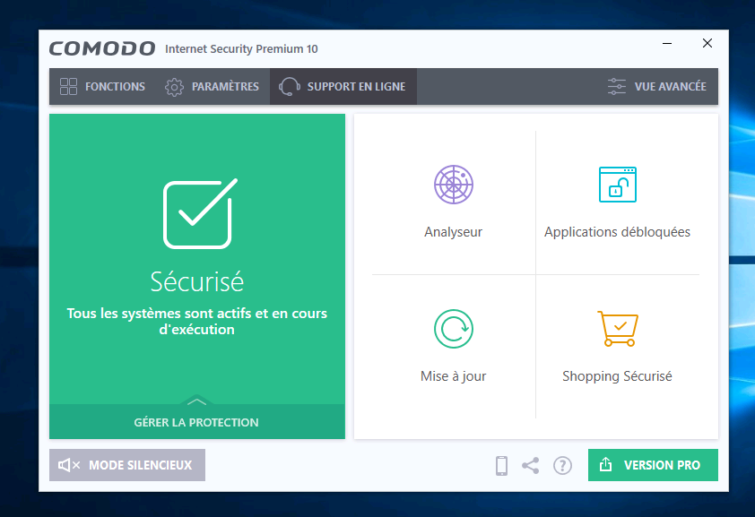Click the Sécurisé status heading
The image size is (755, 517).
197,282
